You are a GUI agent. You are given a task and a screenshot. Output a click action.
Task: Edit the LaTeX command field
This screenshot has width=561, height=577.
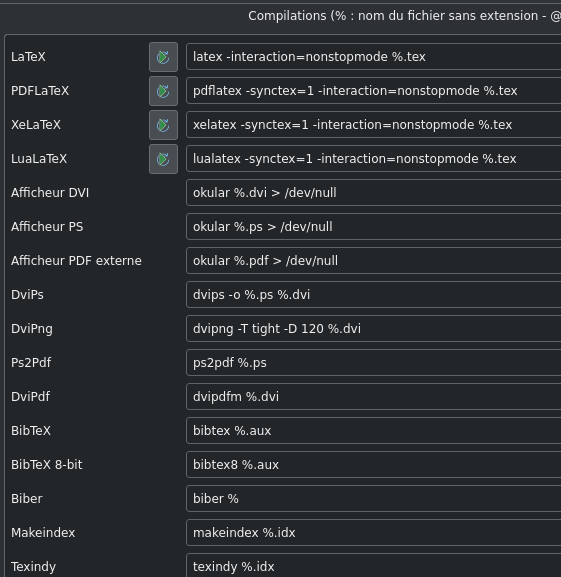[x=373, y=57]
